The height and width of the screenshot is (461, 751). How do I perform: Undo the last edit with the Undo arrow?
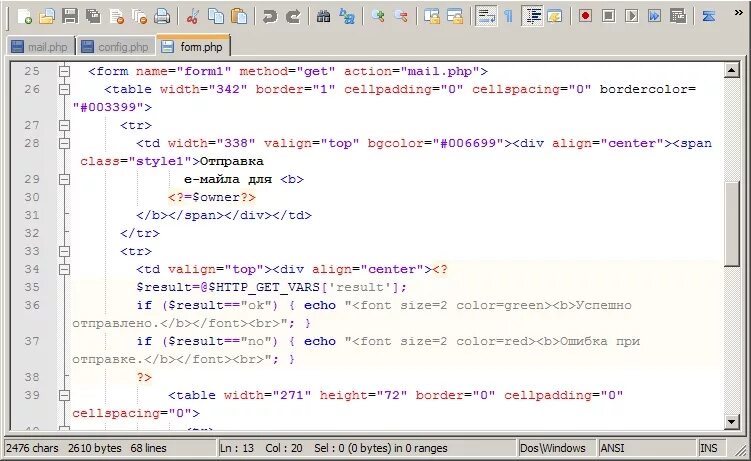270,17
